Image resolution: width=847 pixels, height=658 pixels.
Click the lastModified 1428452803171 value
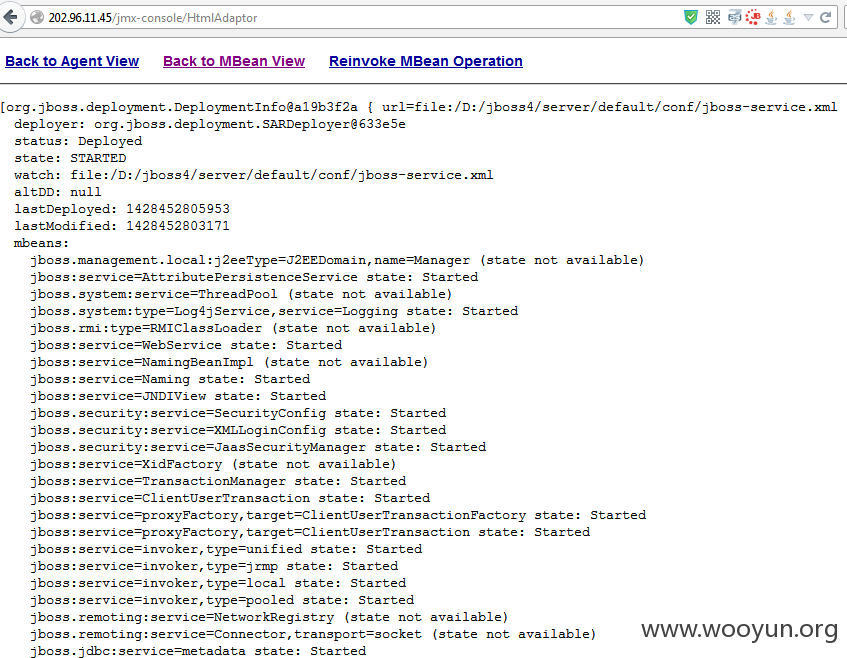(x=178, y=226)
